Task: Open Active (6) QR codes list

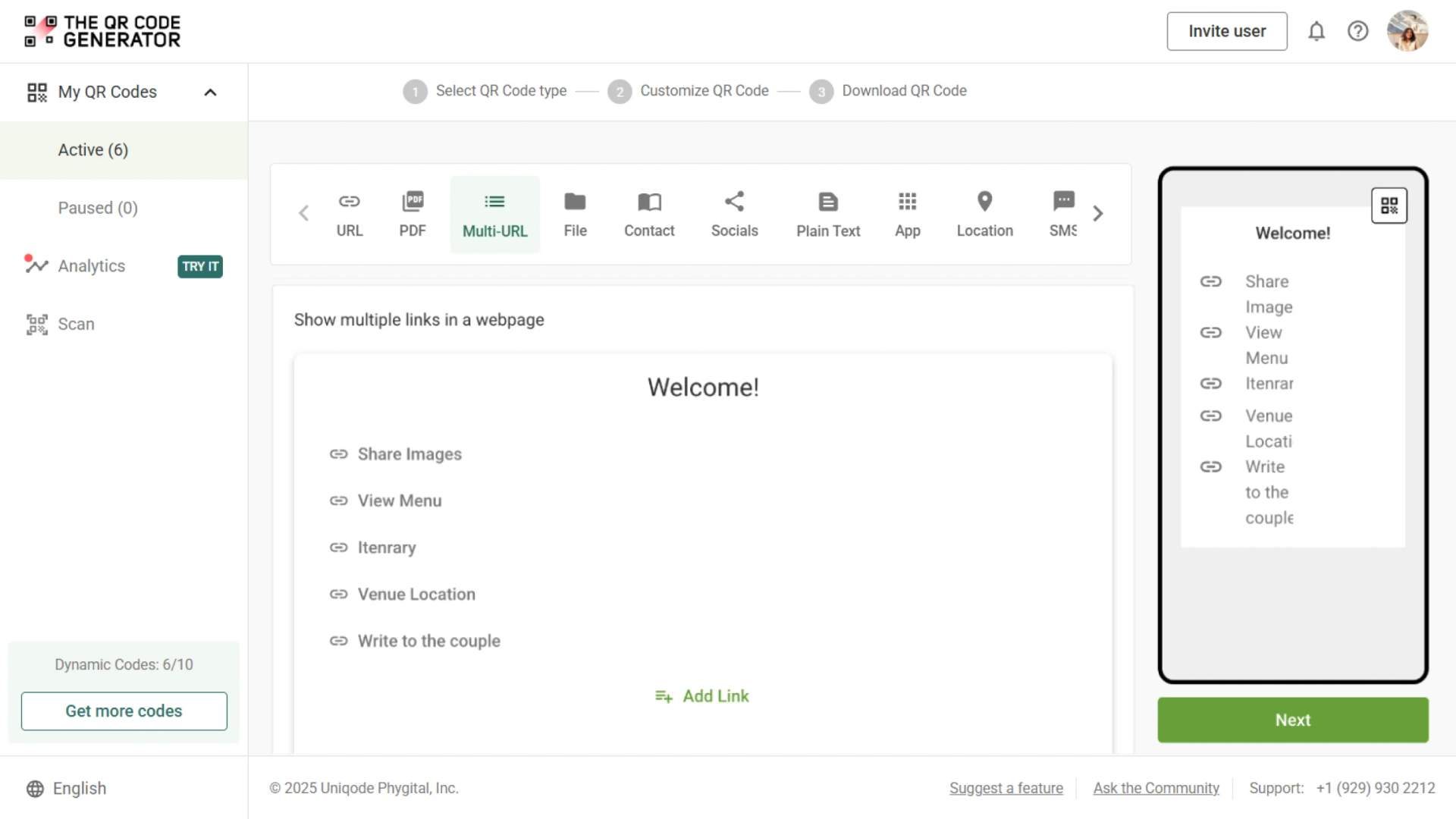Action: coord(124,150)
